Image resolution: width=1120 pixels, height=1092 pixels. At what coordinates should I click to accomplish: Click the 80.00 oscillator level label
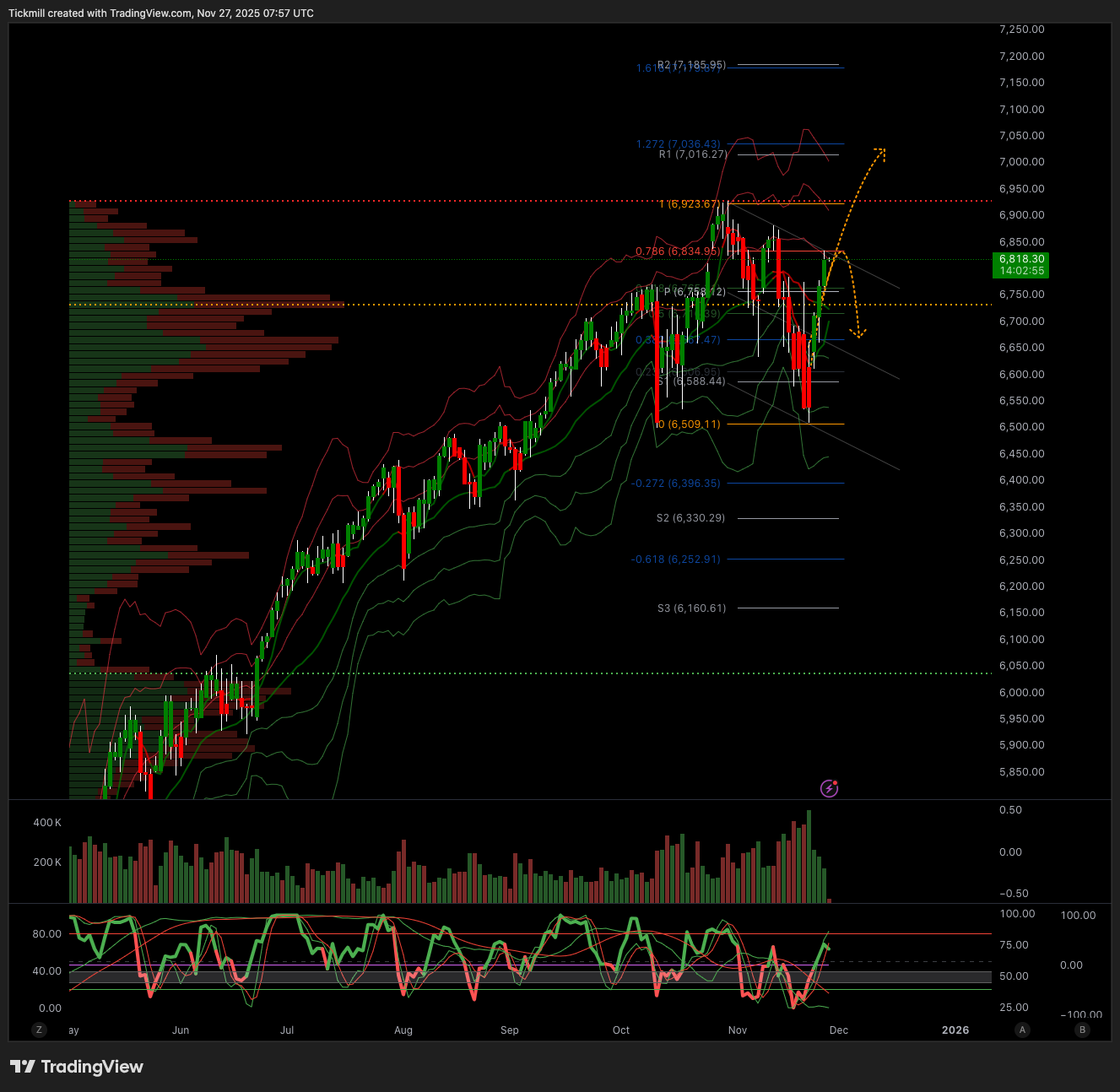pyautogui.click(x=47, y=934)
